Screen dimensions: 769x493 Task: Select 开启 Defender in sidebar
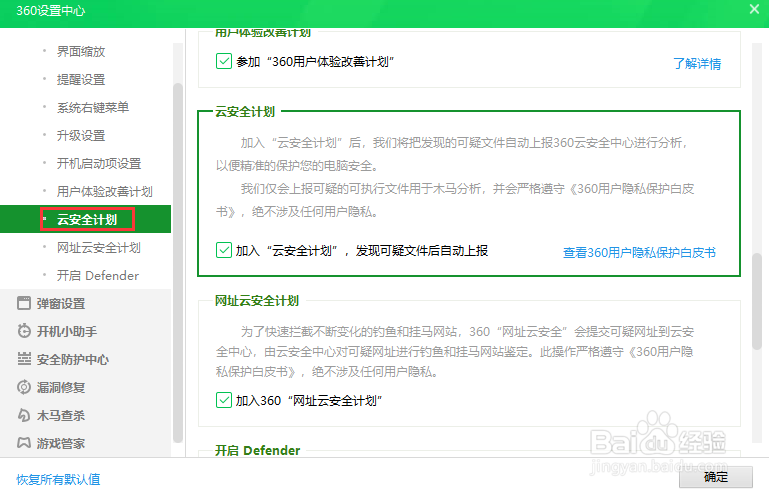98,275
